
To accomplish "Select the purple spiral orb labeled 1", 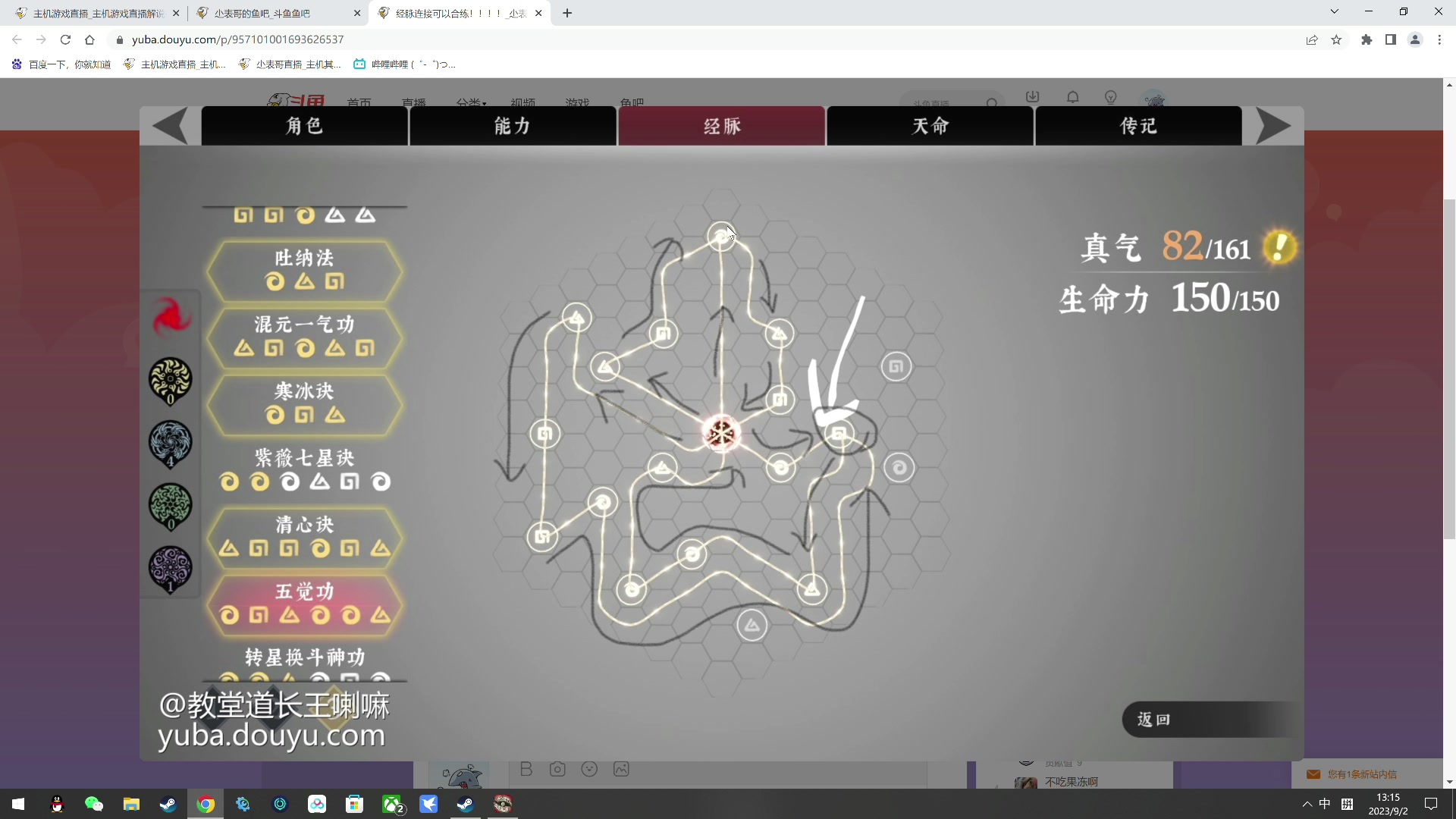I will [171, 568].
